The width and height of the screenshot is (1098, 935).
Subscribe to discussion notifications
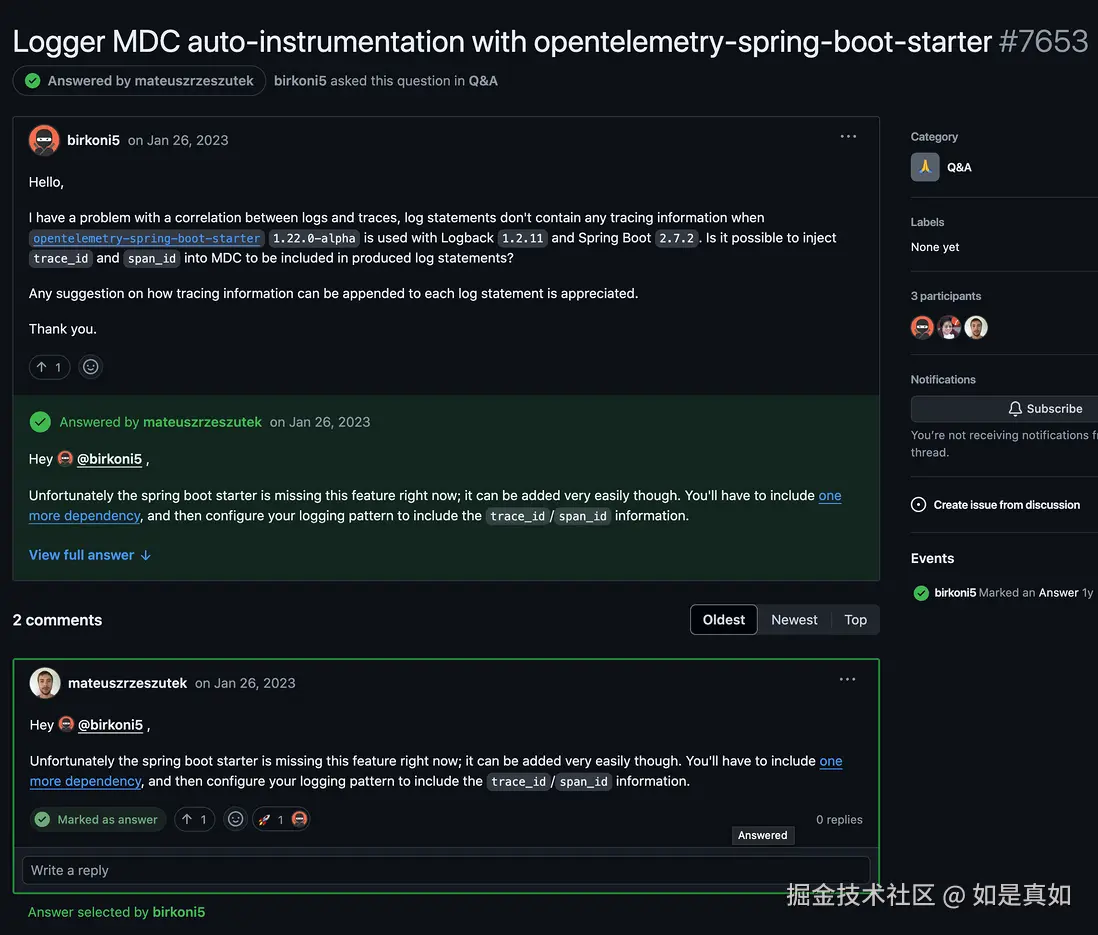pos(1004,409)
